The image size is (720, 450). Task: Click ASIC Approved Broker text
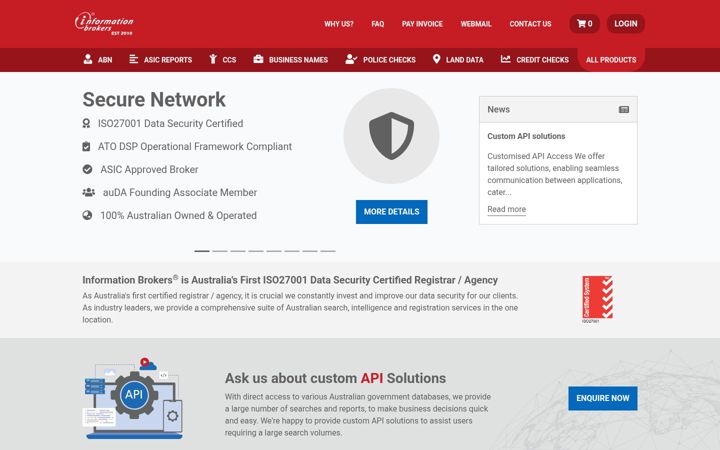(x=149, y=169)
